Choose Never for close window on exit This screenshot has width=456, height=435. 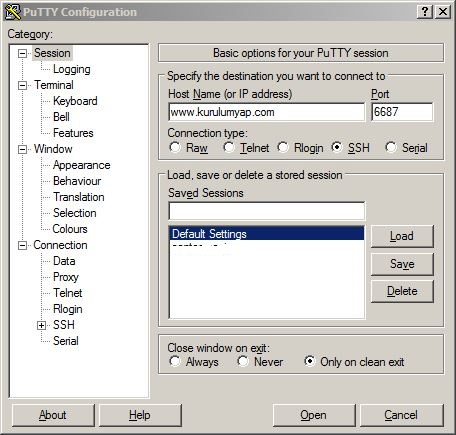pyautogui.click(x=243, y=361)
